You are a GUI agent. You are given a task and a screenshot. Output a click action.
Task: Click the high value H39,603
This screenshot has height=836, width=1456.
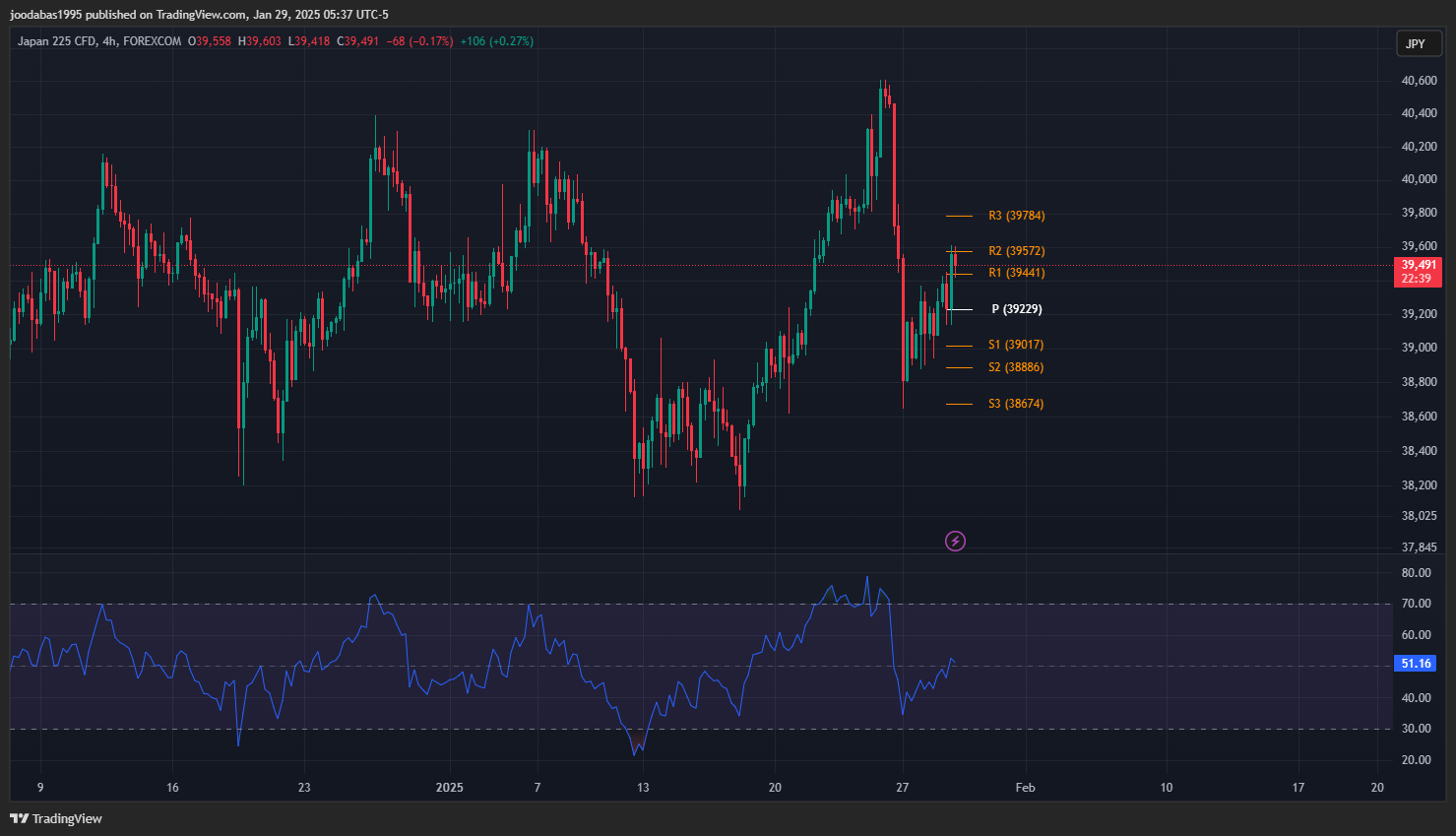260,41
